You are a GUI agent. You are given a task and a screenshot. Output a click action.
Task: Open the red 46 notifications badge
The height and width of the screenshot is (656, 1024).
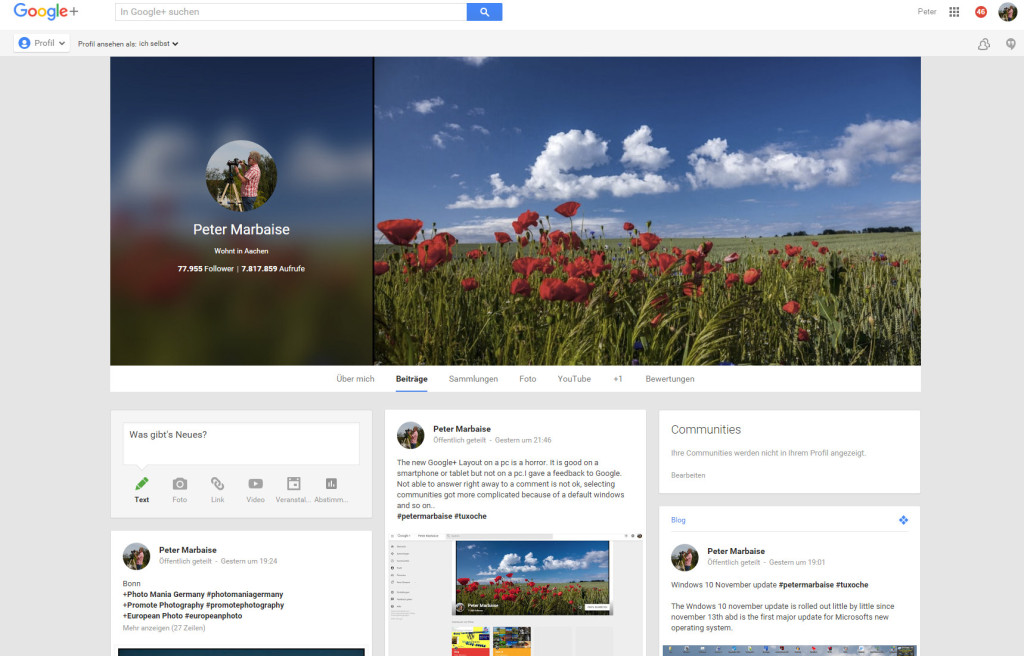coord(980,12)
